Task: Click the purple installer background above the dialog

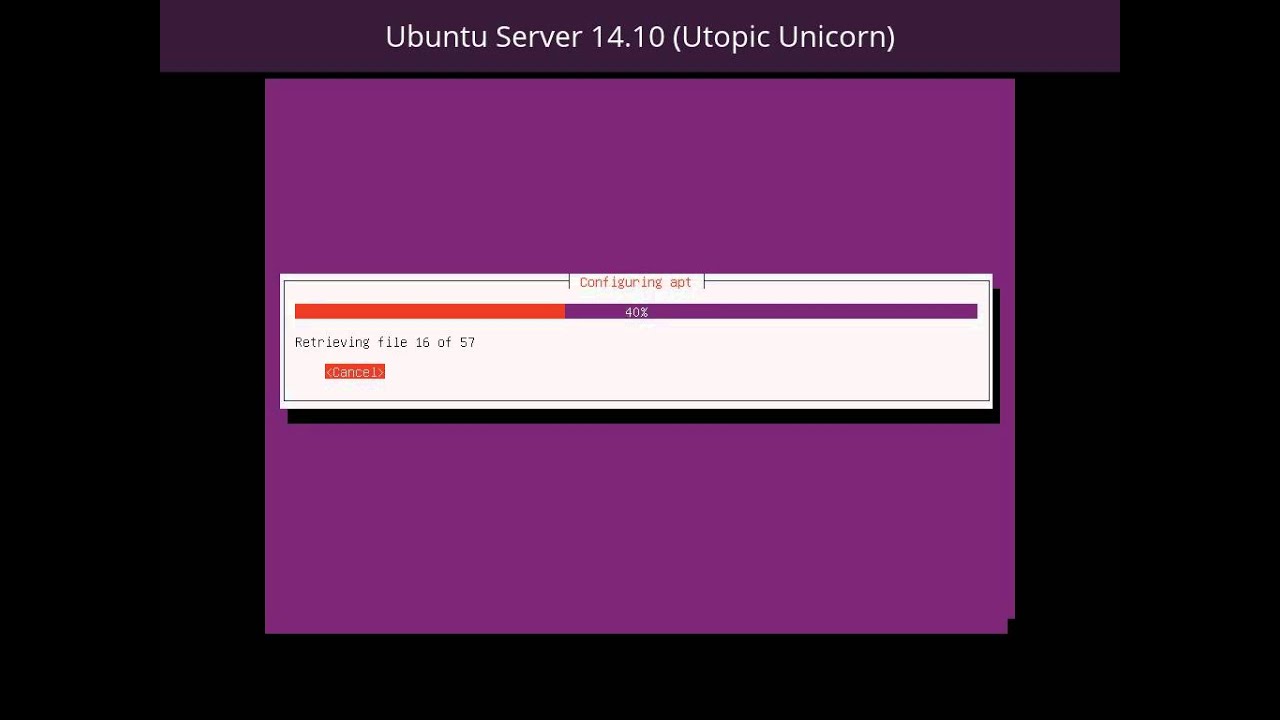Action: pyautogui.click(x=640, y=175)
